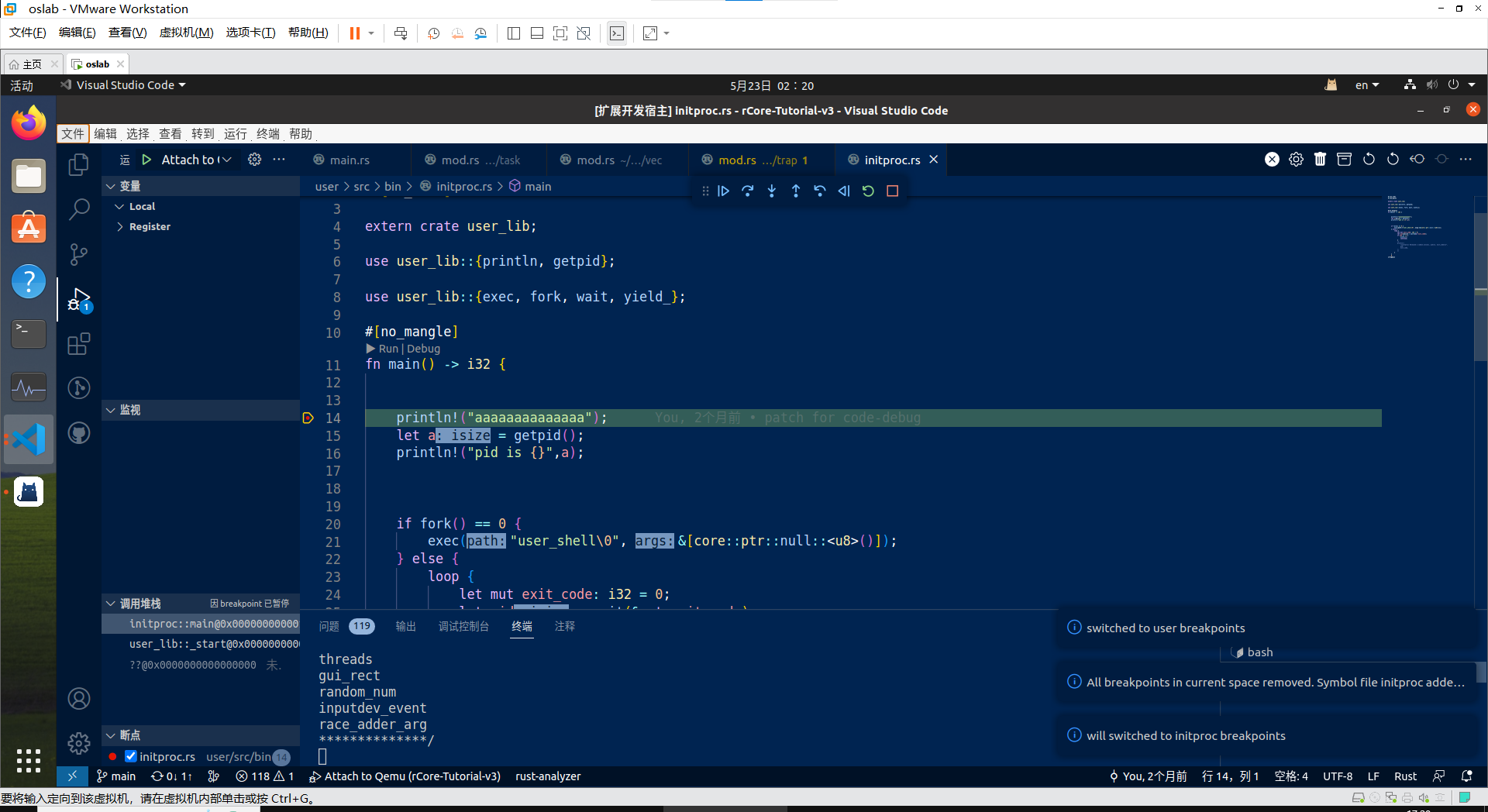Open the Search view in activity bar

[x=78, y=209]
